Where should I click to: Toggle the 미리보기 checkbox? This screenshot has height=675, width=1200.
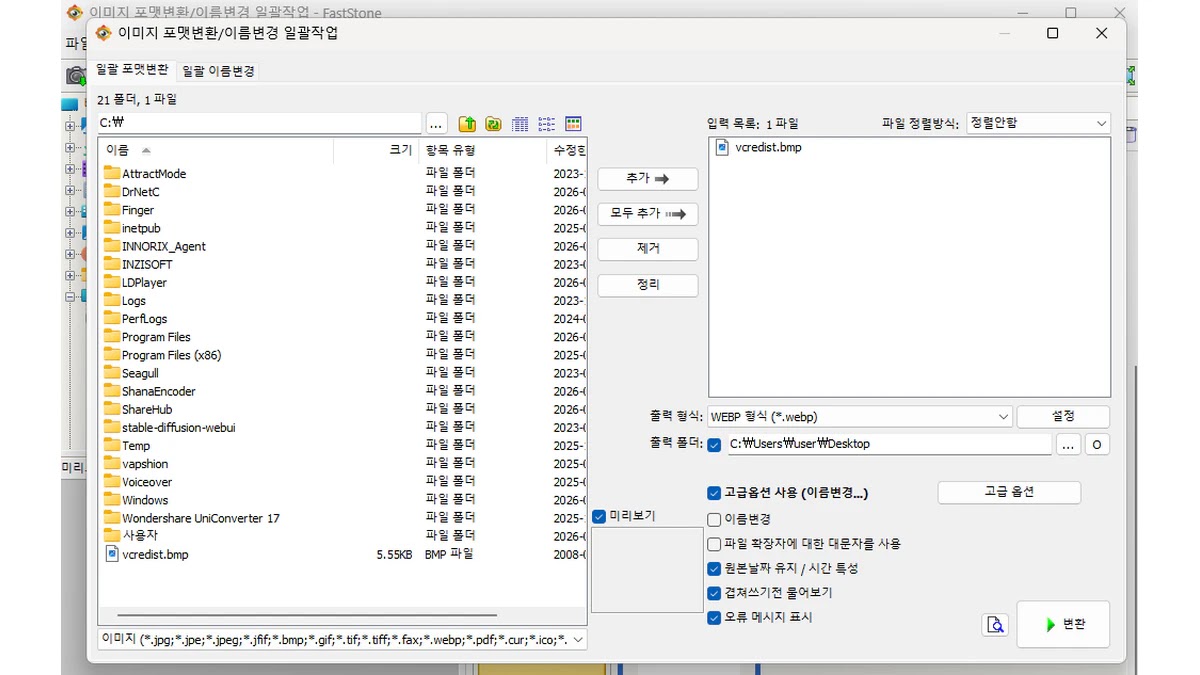(x=599, y=517)
